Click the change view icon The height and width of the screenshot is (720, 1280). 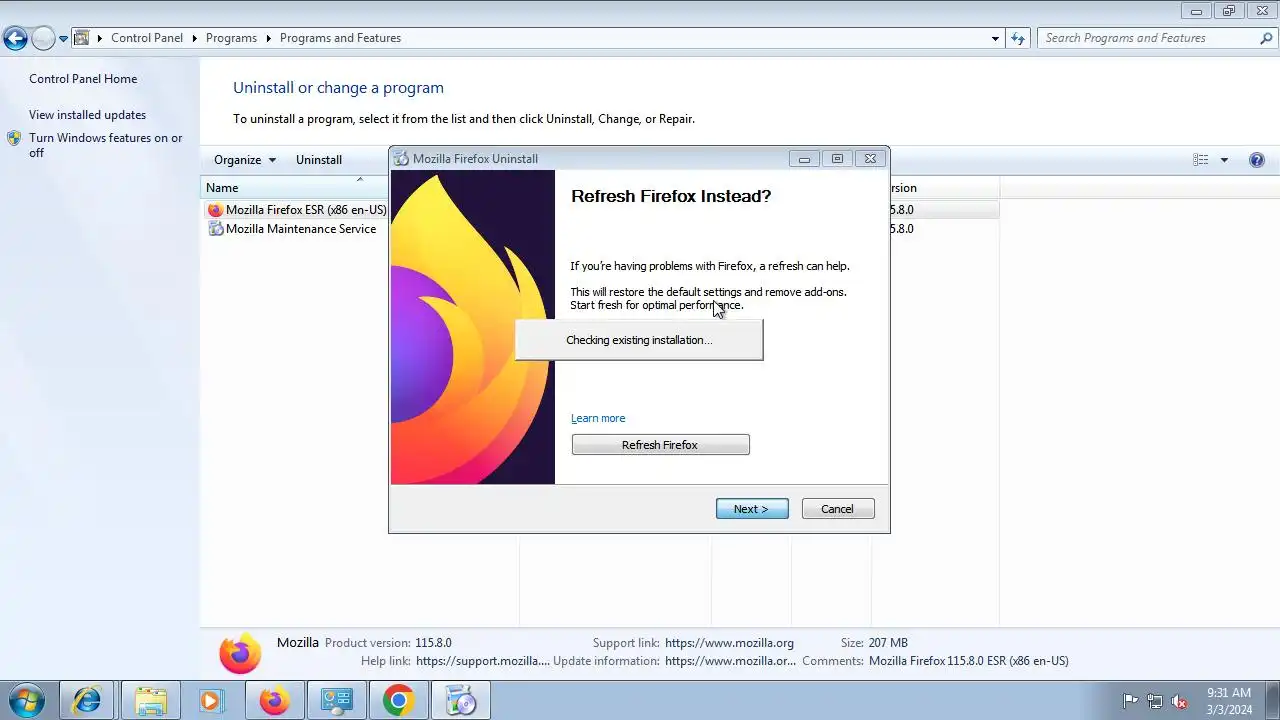pyautogui.click(x=1200, y=160)
